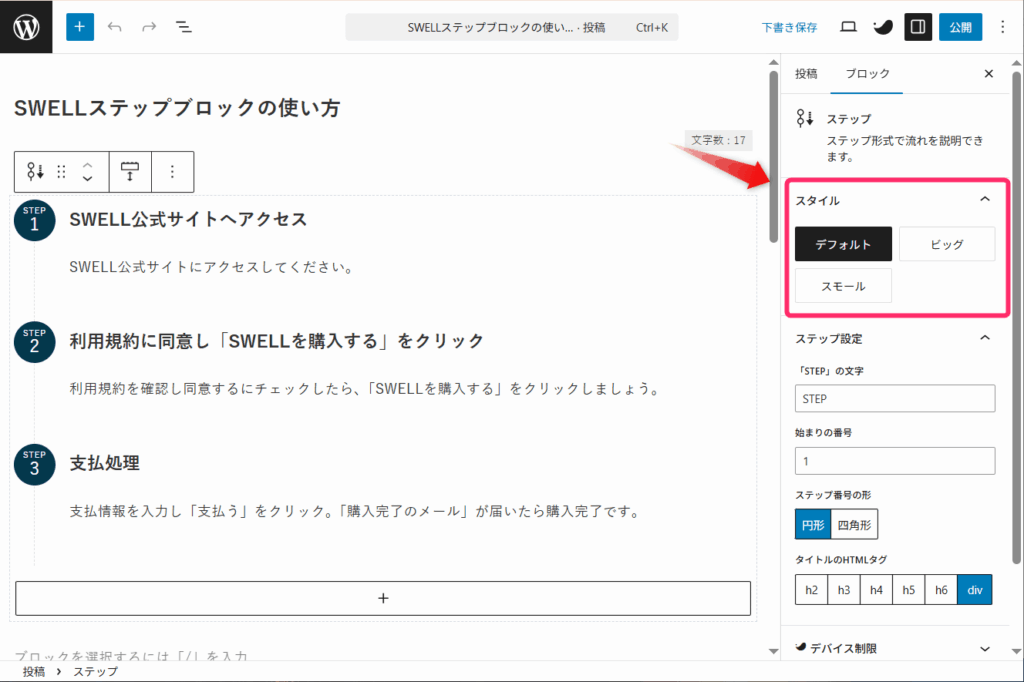The width and height of the screenshot is (1024, 682).
Task: Click the 公開 publish button
Action: tap(960, 27)
